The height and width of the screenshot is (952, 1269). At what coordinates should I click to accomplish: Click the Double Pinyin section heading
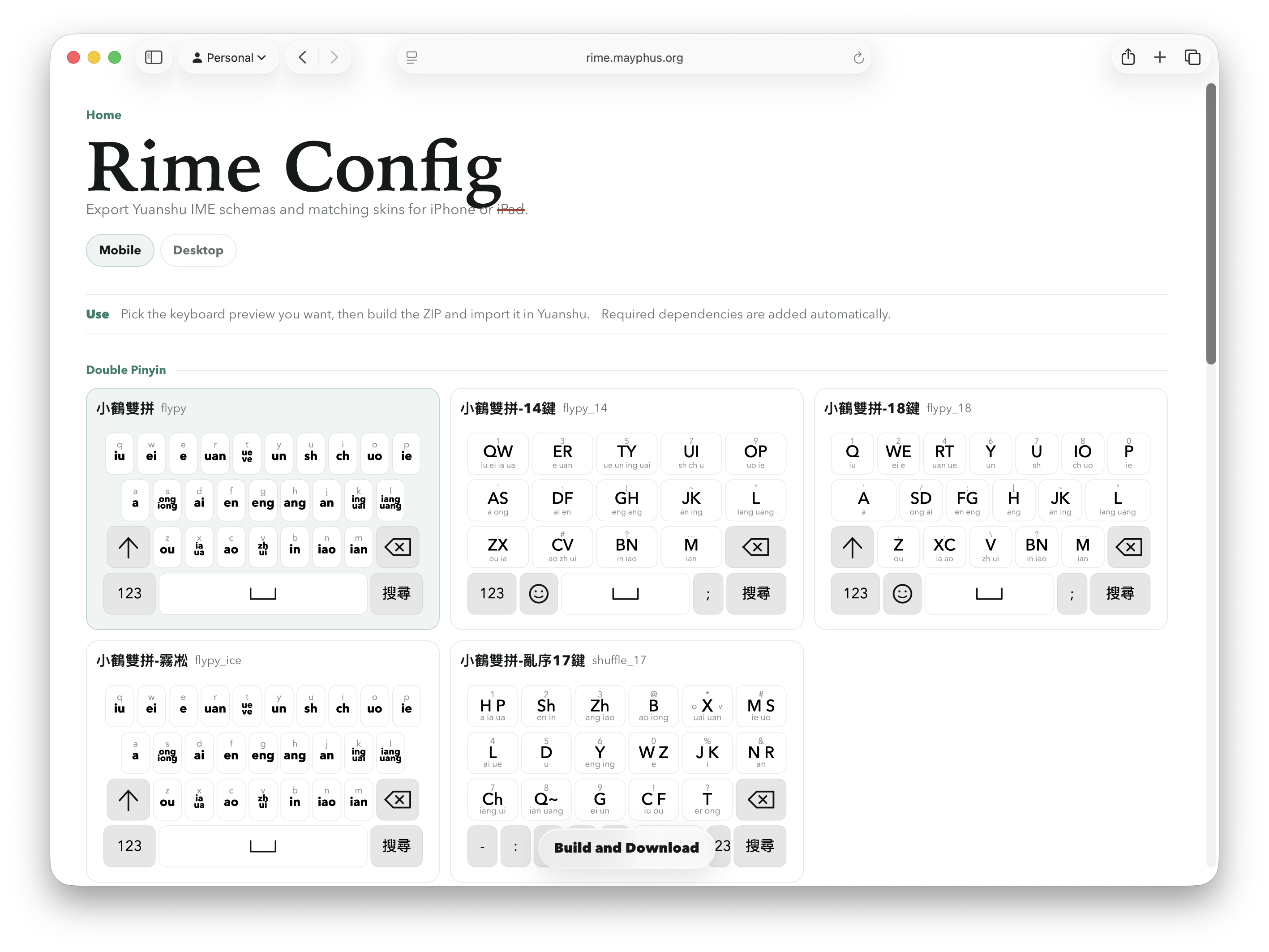pos(126,370)
